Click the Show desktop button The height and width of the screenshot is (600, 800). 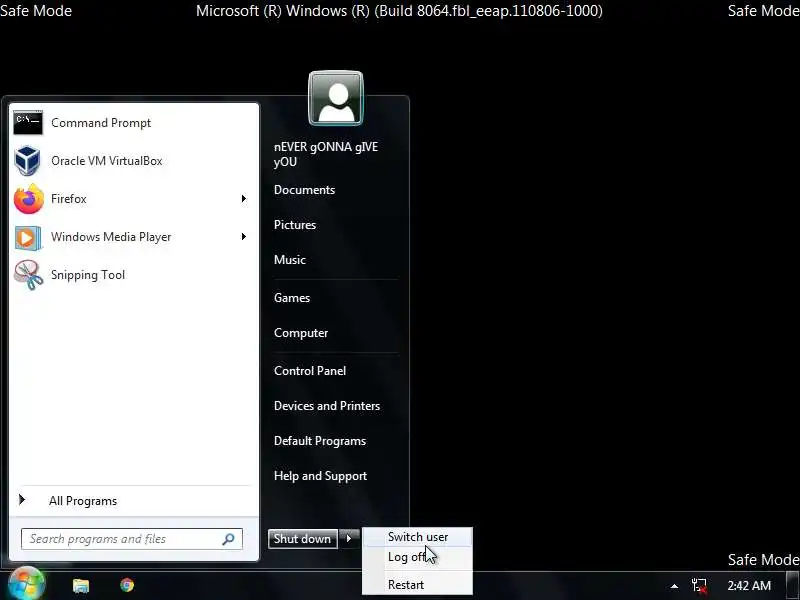pos(793,586)
